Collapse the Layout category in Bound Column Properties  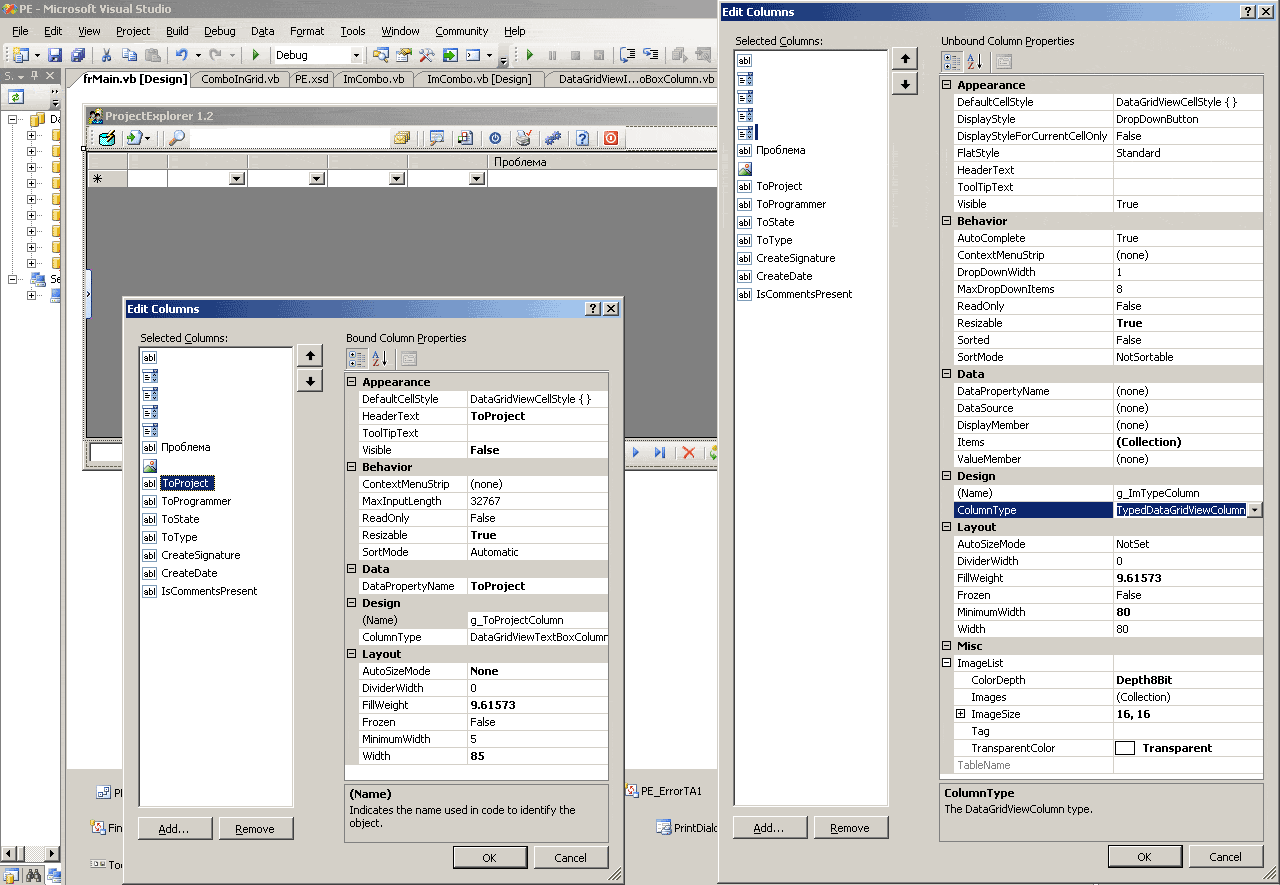point(352,654)
